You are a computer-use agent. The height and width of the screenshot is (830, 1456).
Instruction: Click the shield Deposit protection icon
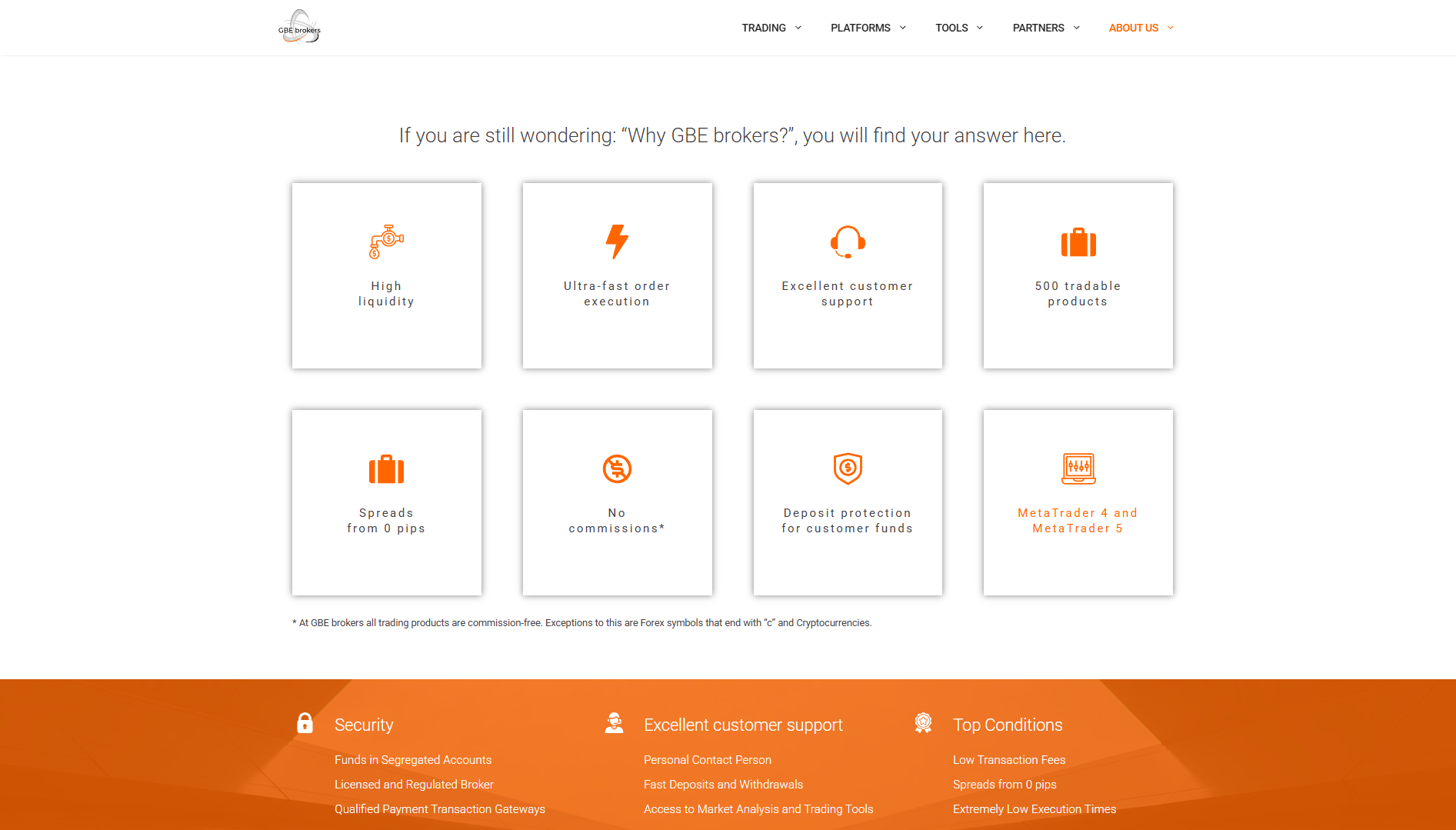848,468
